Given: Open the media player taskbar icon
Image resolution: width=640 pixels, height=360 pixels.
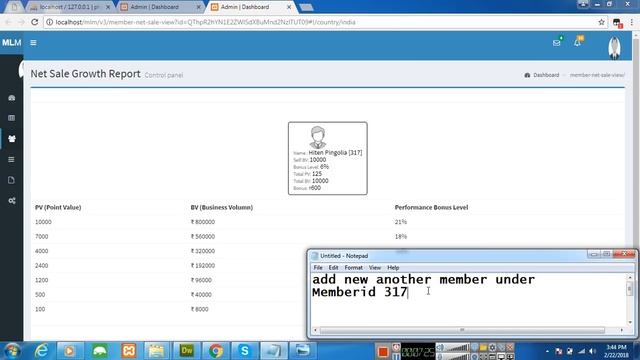Looking at the screenshot, I should [x=69, y=351].
